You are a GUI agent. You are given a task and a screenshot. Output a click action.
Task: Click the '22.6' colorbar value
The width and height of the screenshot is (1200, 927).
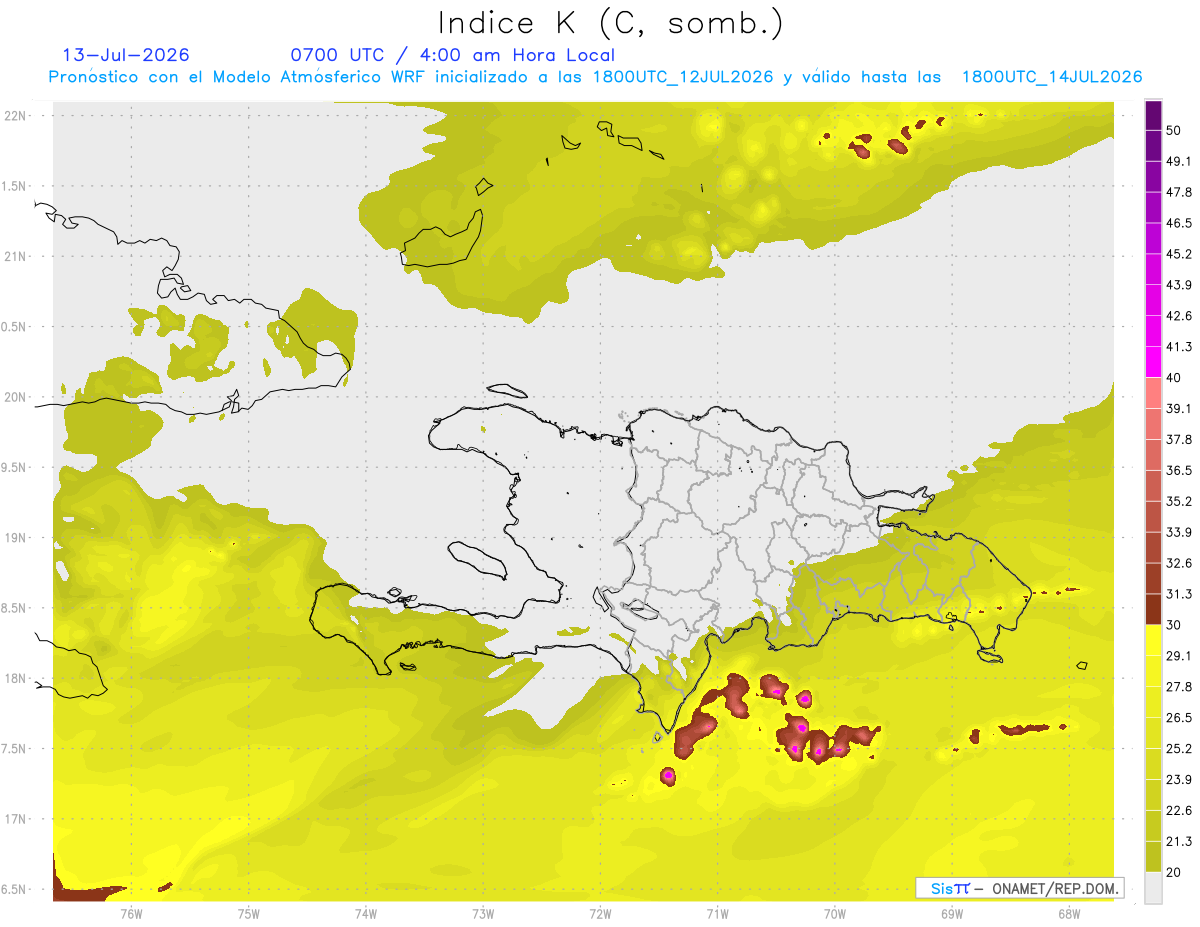[1179, 811]
